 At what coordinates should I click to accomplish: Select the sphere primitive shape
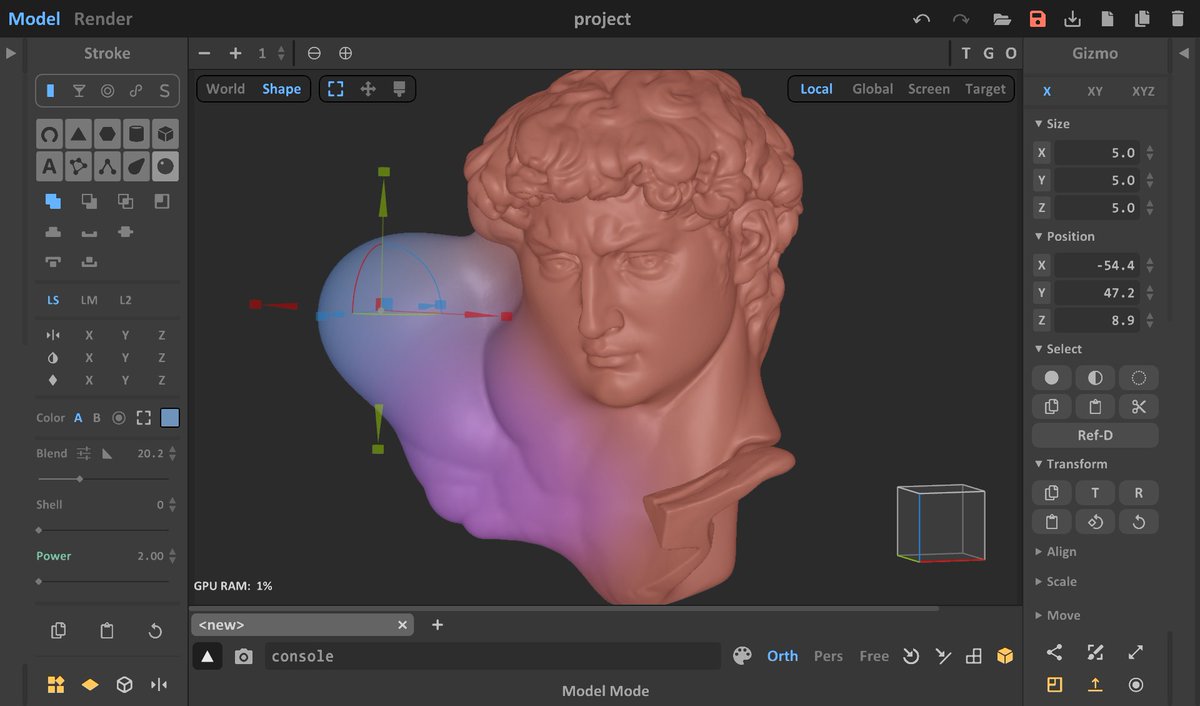pos(166,166)
